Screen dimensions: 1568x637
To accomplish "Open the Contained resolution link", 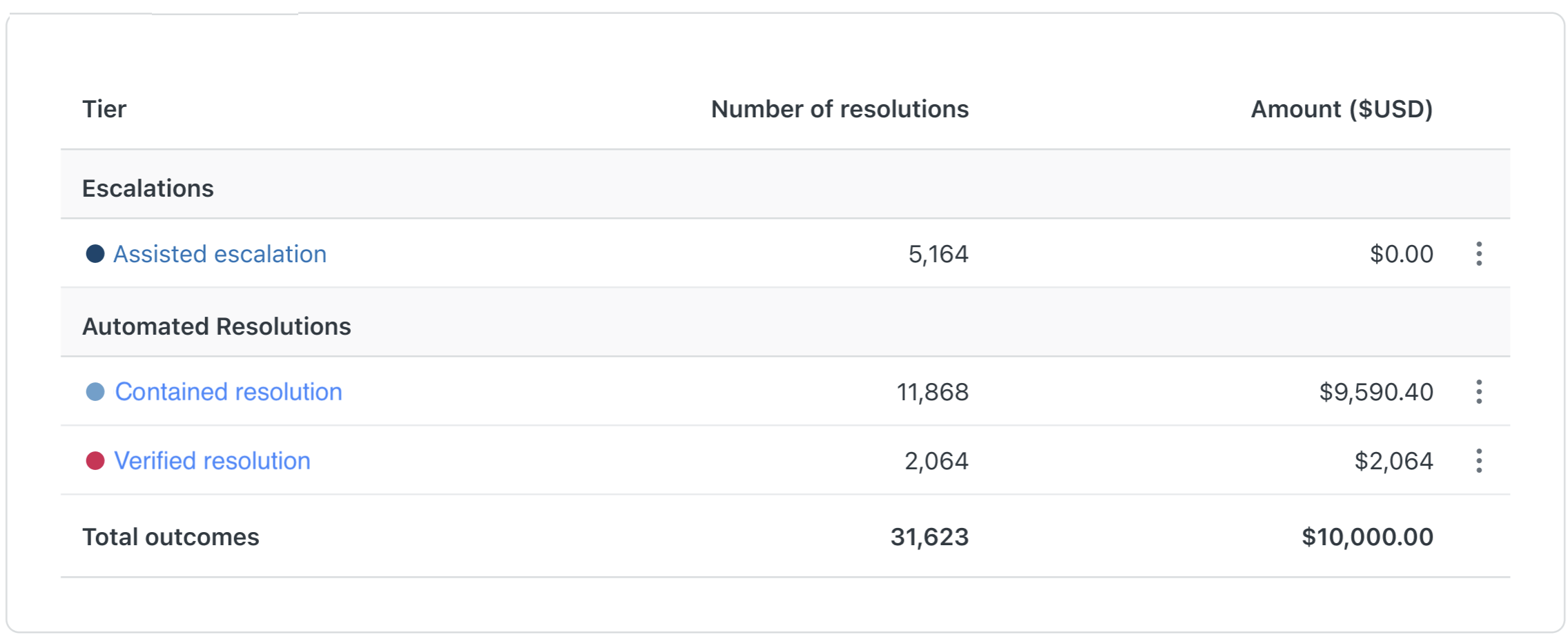I will pos(229,392).
